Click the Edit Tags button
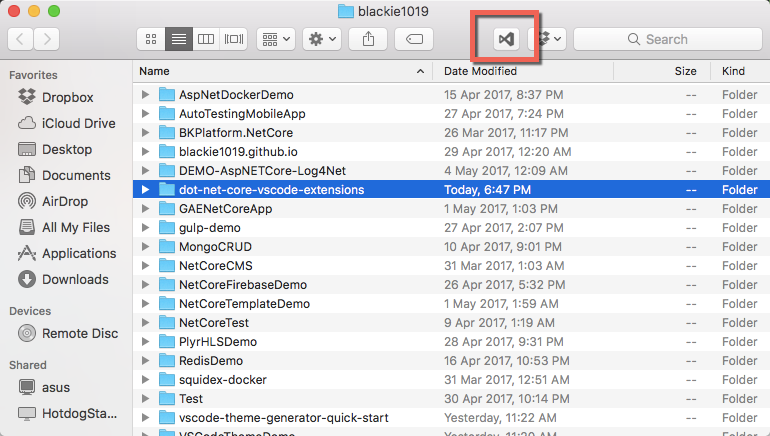This screenshot has height=436, width=770. [x=414, y=39]
